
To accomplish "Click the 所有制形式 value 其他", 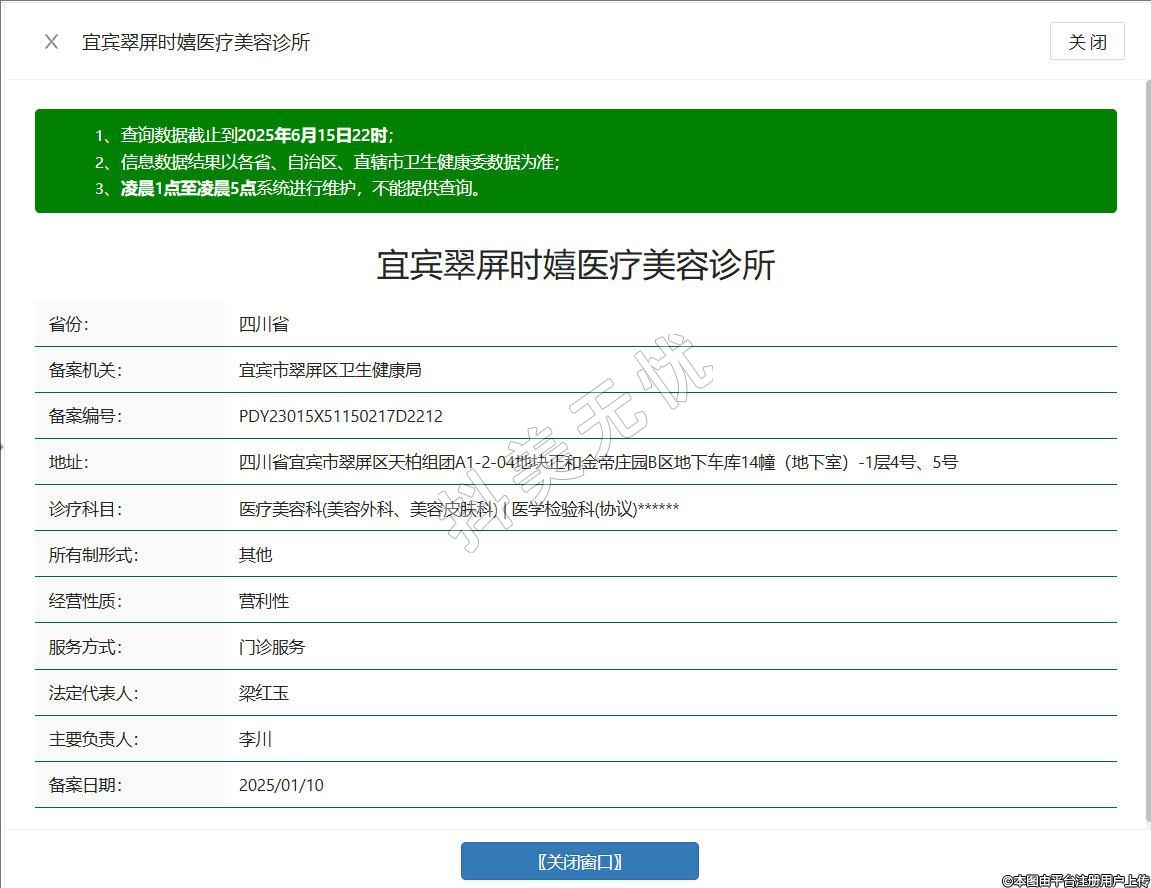I will point(255,555).
